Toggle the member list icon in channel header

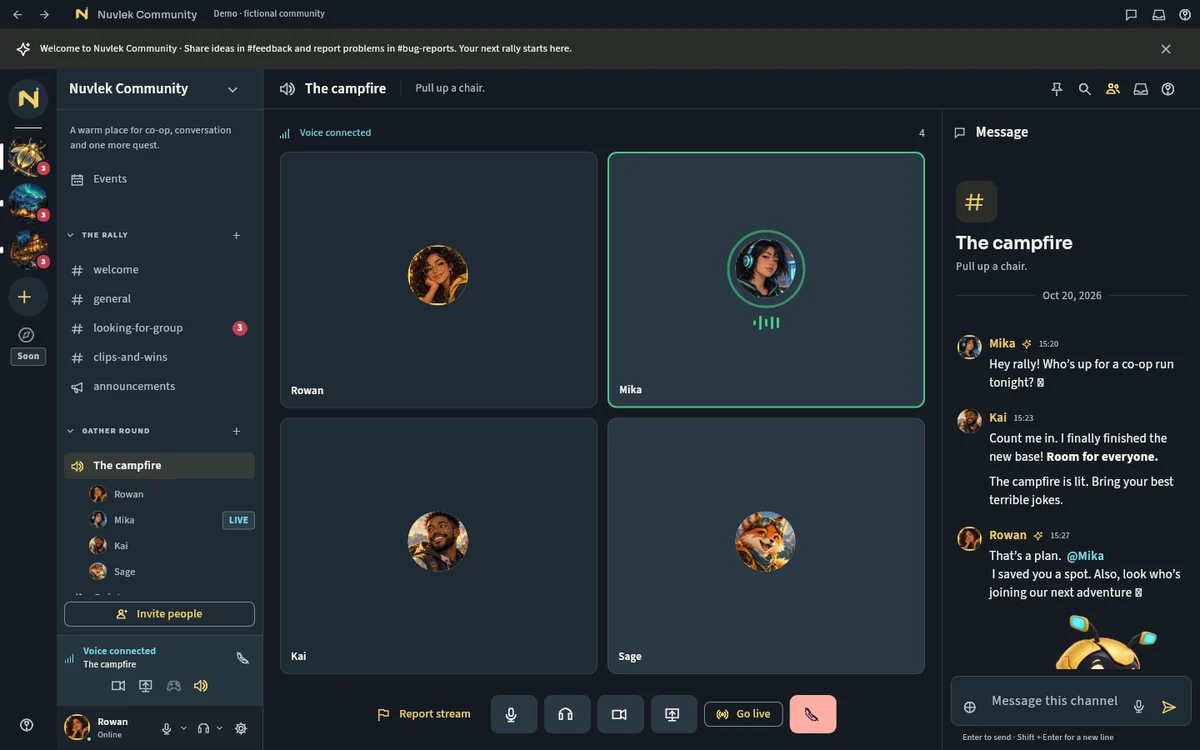pyautogui.click(x=1112, y=89)
